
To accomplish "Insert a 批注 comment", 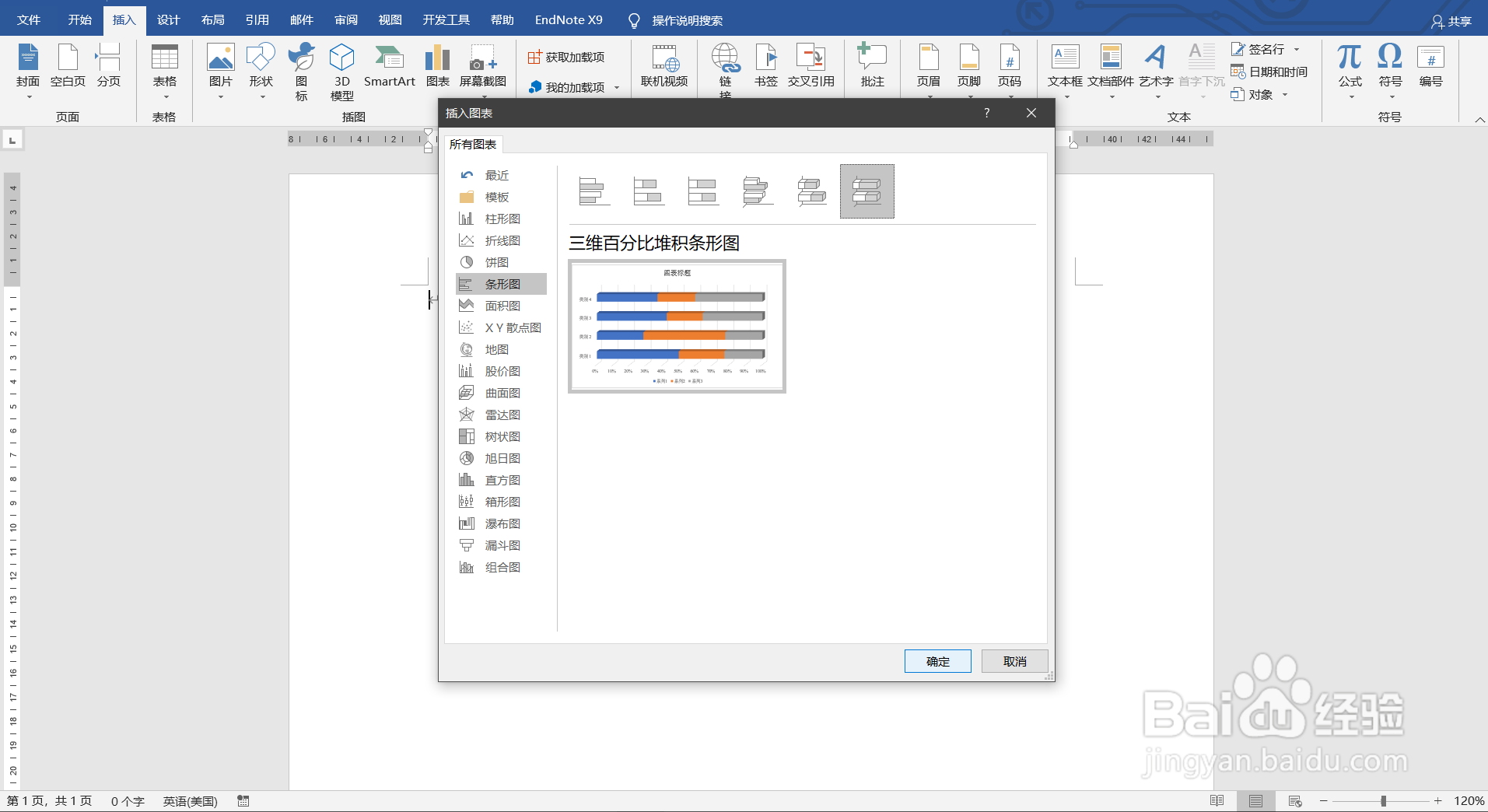I will pyautogui.click(x=872, y=65).
